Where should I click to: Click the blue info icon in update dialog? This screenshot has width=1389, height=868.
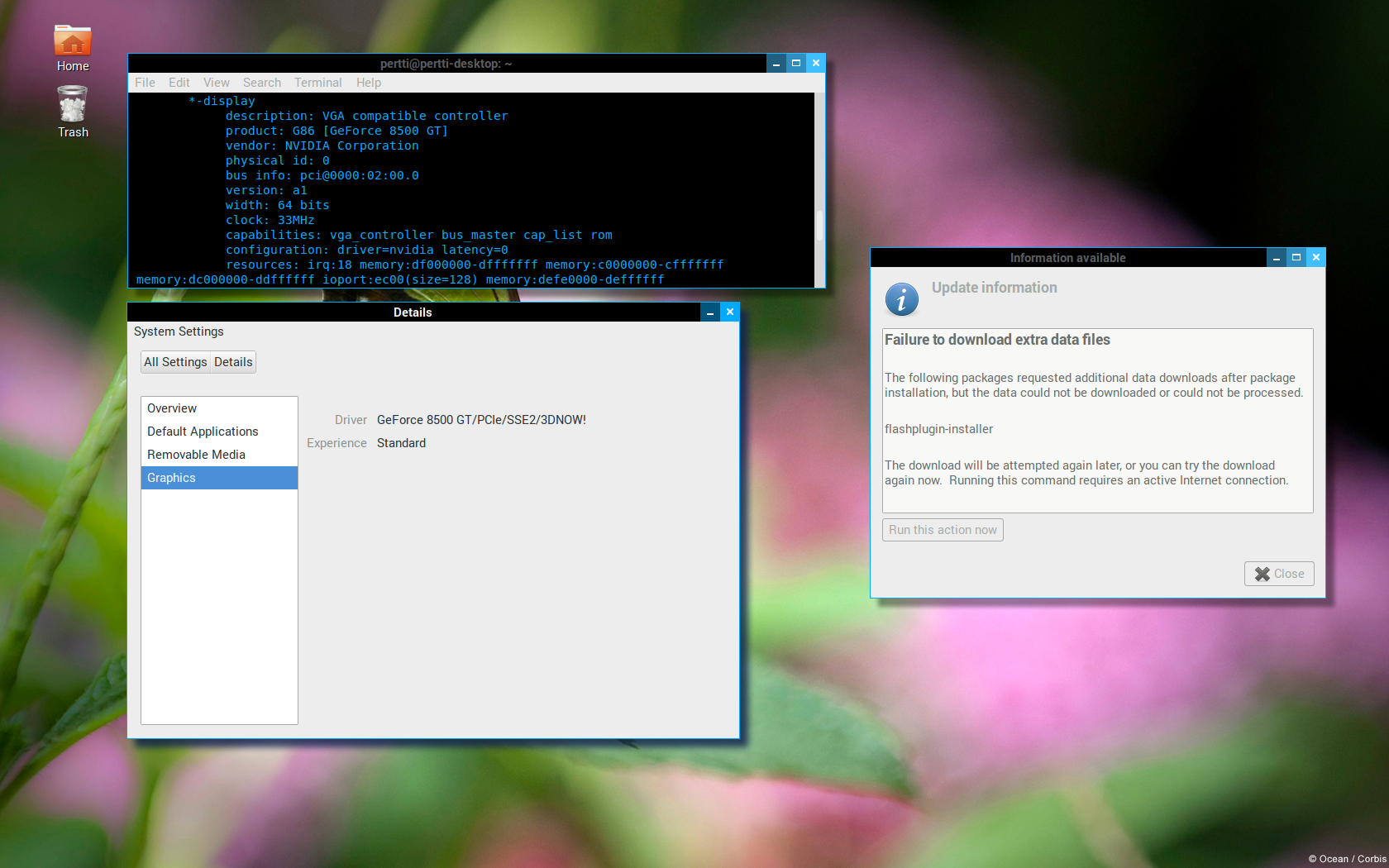(x=901, y=299)
